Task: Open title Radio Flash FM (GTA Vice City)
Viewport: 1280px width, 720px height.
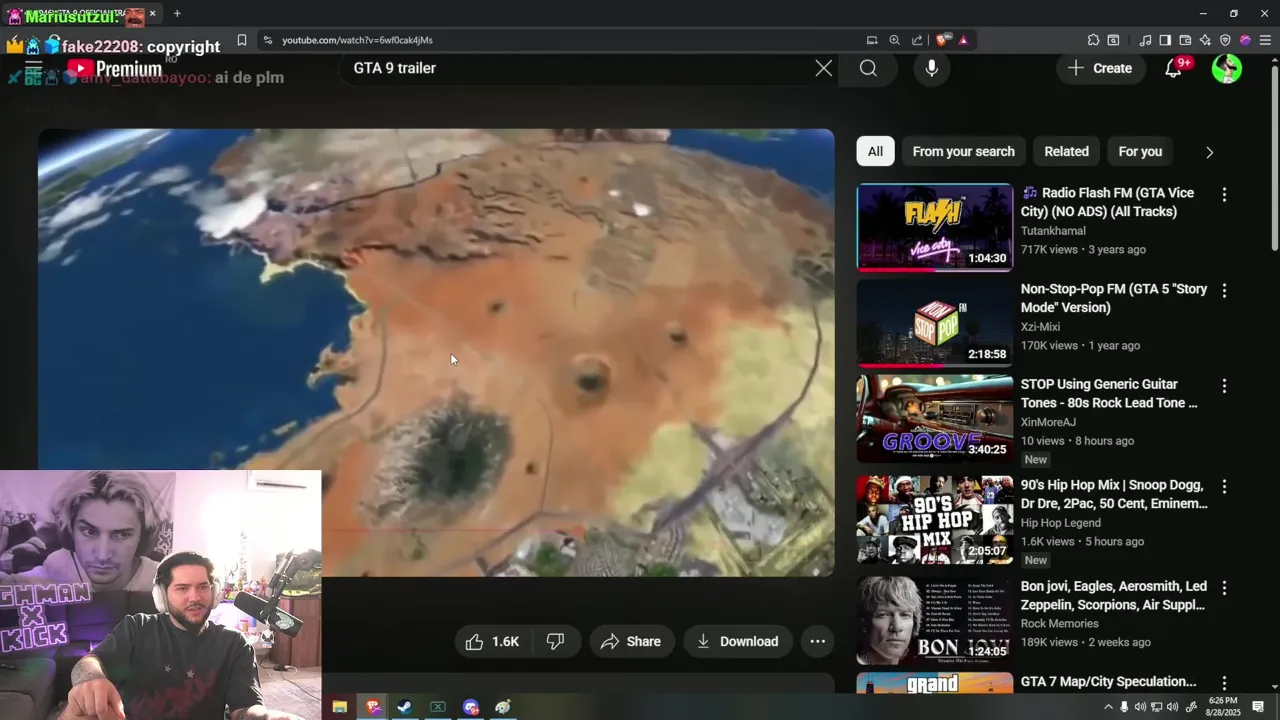Action: (1107, 202)
